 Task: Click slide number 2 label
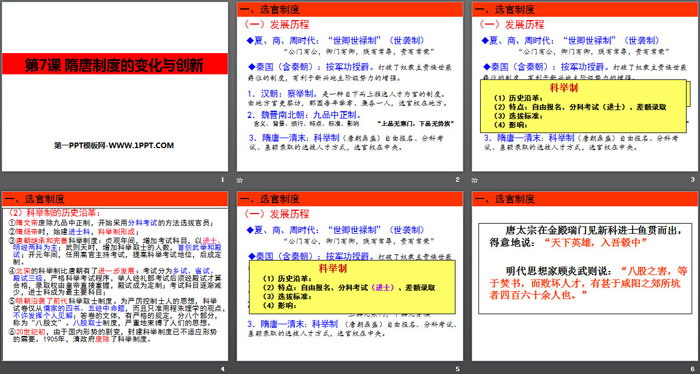(457, 179)
